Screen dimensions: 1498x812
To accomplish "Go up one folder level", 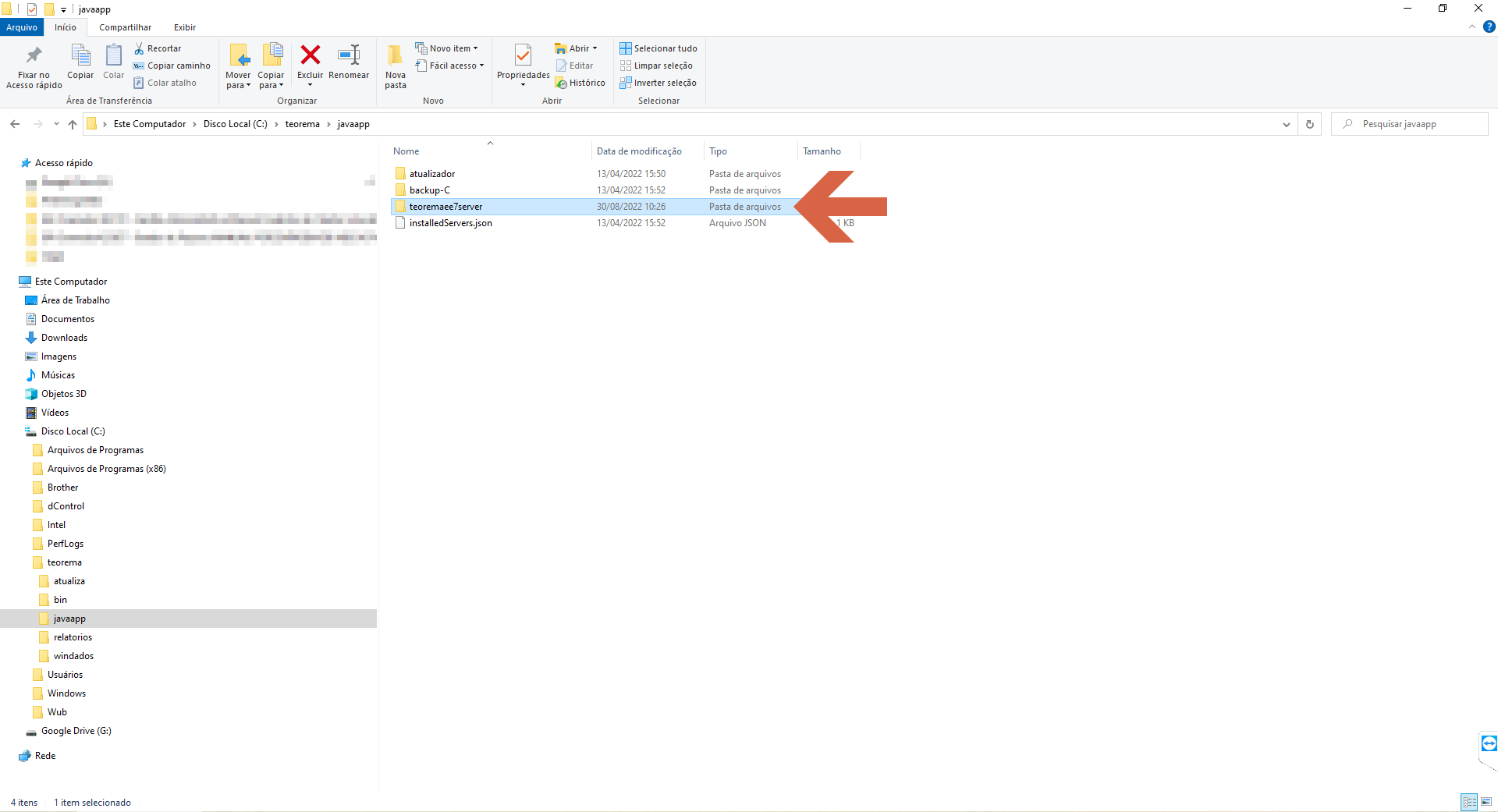I will [73, 124].
